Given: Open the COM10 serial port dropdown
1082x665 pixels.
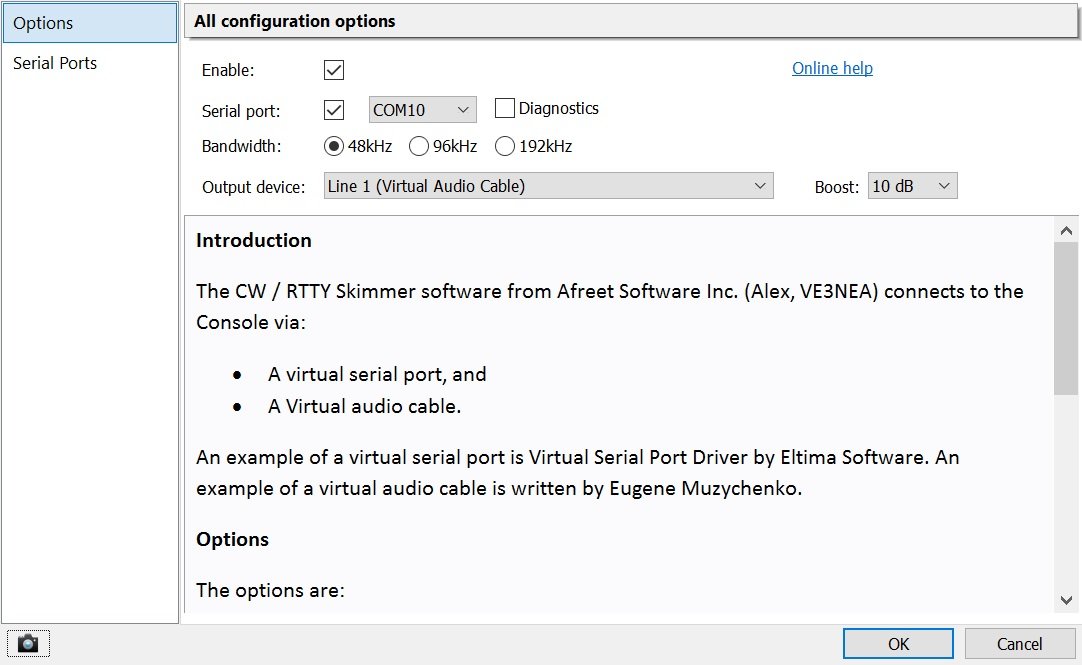Looking at the screenshot, I should [x=422, y=109].
